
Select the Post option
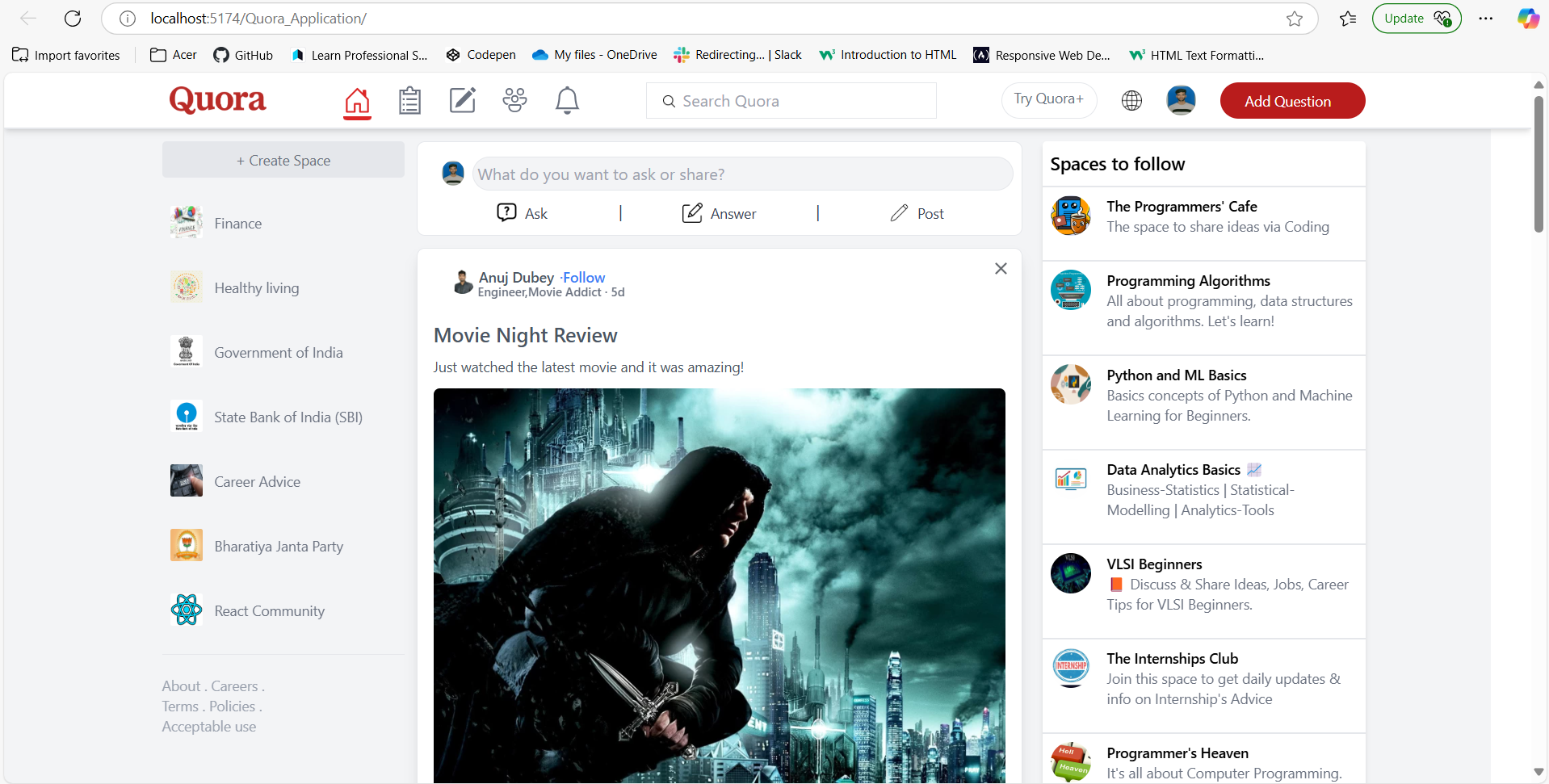click(x=917, y=213)
